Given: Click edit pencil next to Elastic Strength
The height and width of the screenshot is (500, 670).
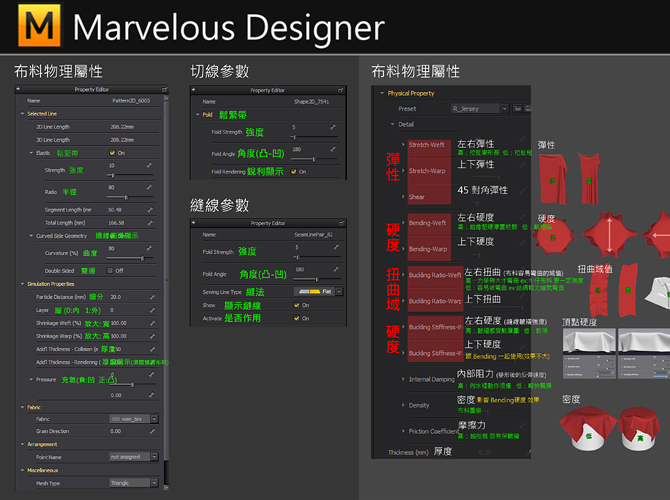Looking at the screenshot, I should 149,165.
